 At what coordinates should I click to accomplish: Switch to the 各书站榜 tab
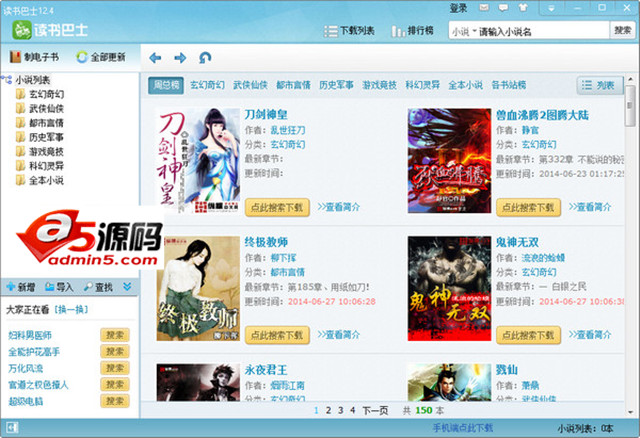pyautogui.click(x=509, y=85)
